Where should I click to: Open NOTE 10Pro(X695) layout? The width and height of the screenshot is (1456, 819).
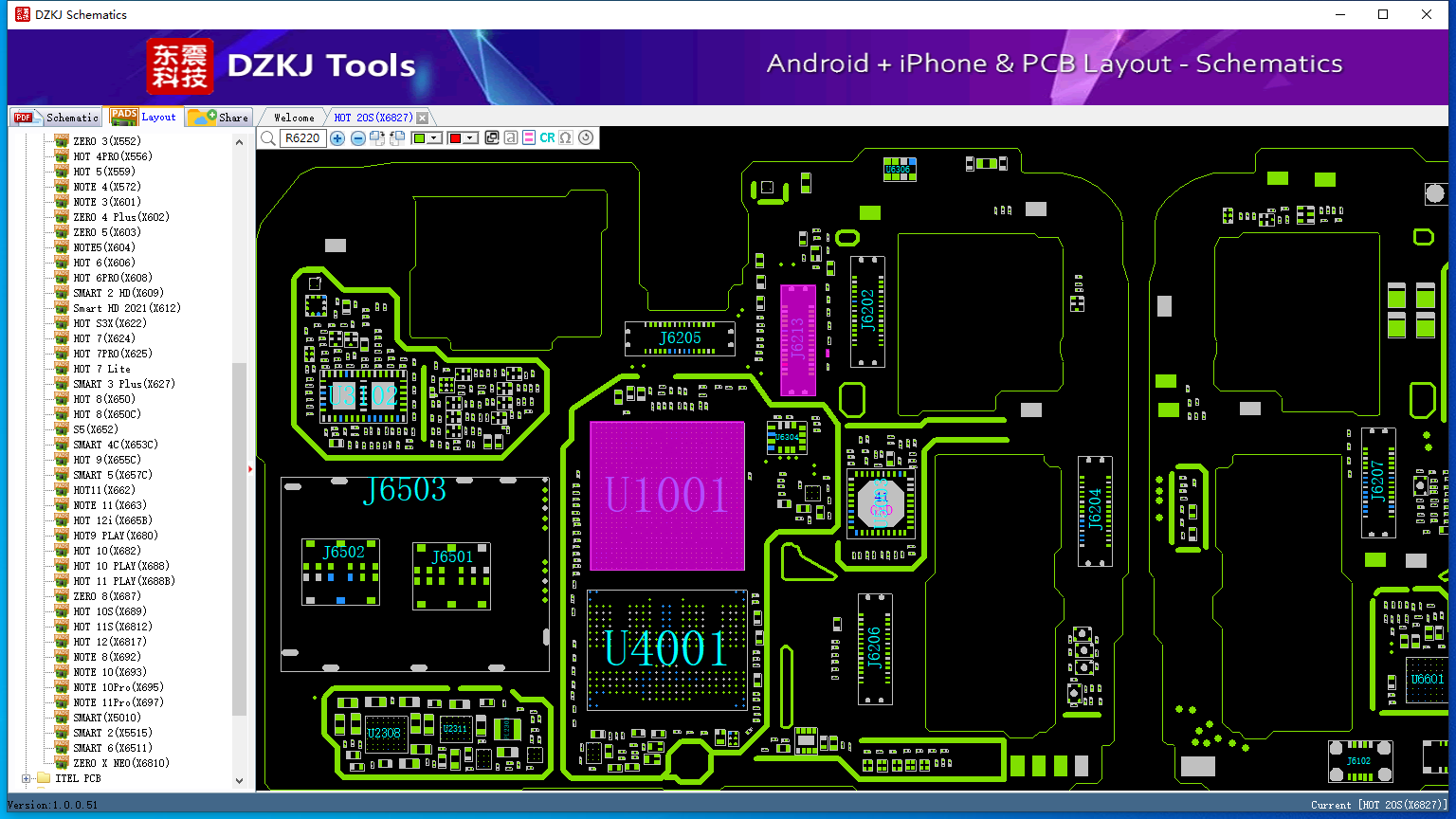coord(118,687)
